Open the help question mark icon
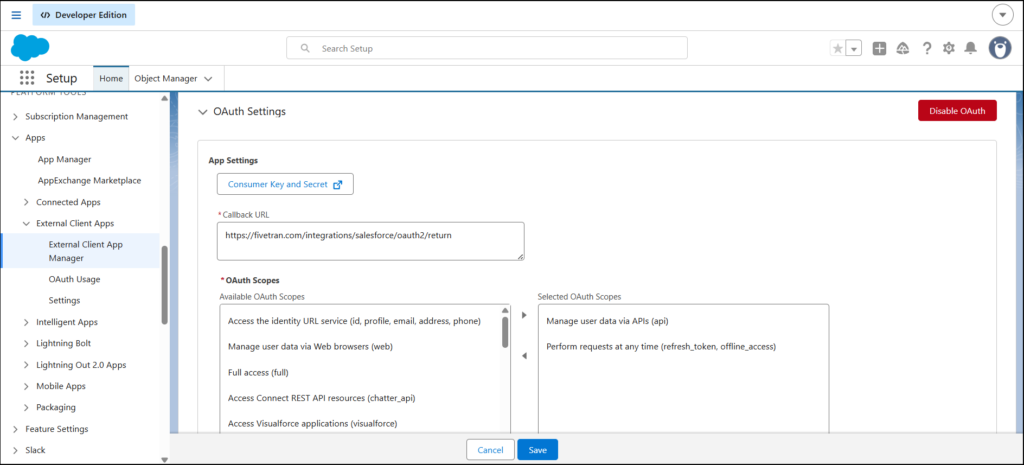Image resolution: width=1024 pixels, height=465 pixels. pyautogui.click(x=926, y=48)
